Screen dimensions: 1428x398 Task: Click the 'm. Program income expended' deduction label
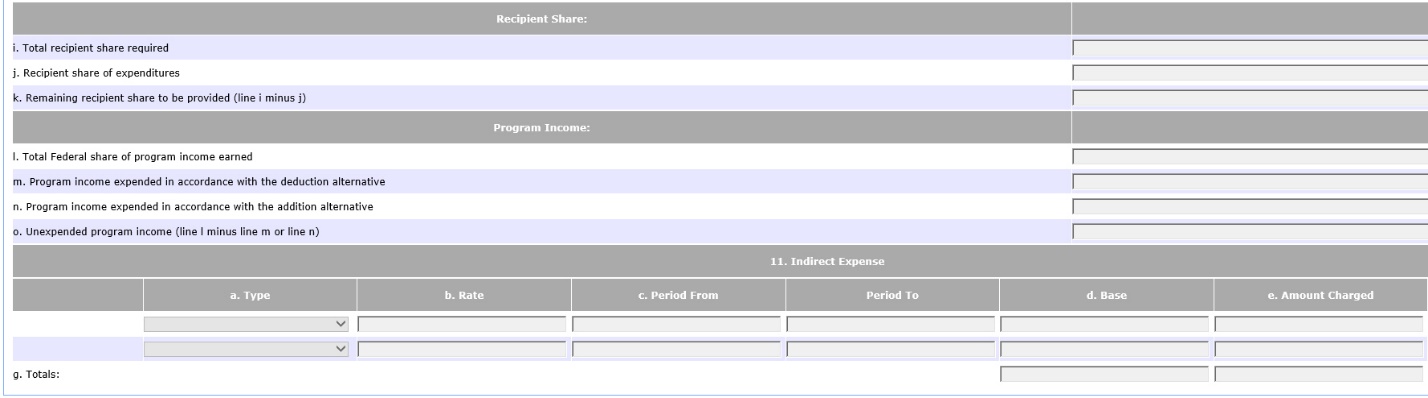click(x=200, y=181)
